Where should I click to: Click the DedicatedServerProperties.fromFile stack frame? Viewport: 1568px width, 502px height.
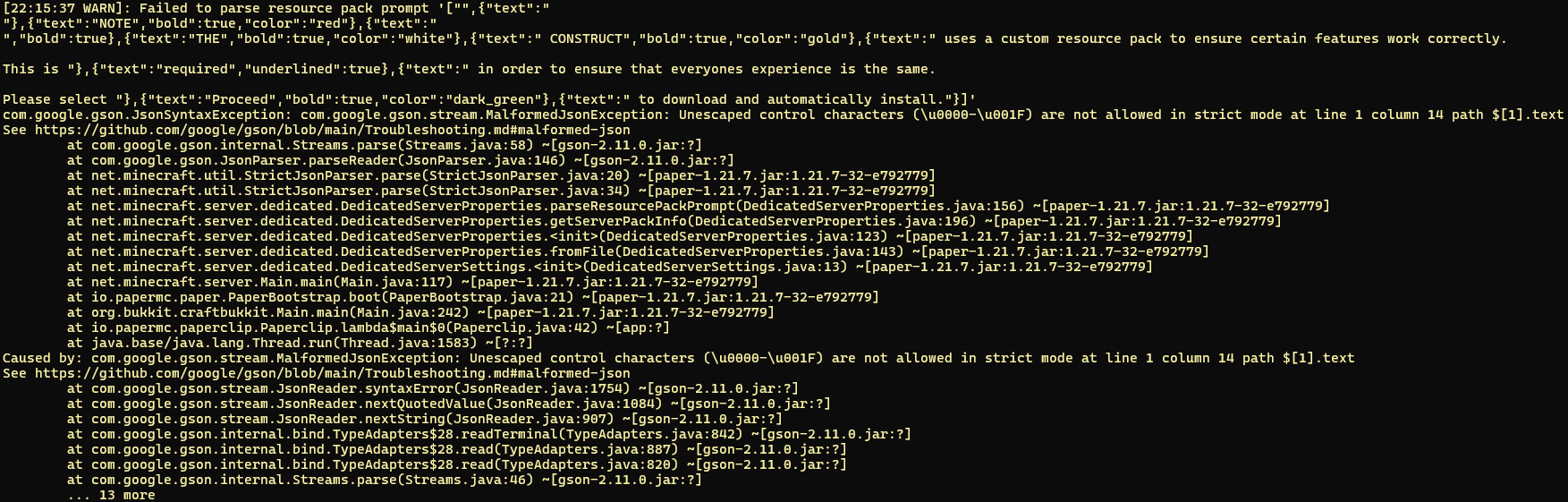tap(638, 251)
